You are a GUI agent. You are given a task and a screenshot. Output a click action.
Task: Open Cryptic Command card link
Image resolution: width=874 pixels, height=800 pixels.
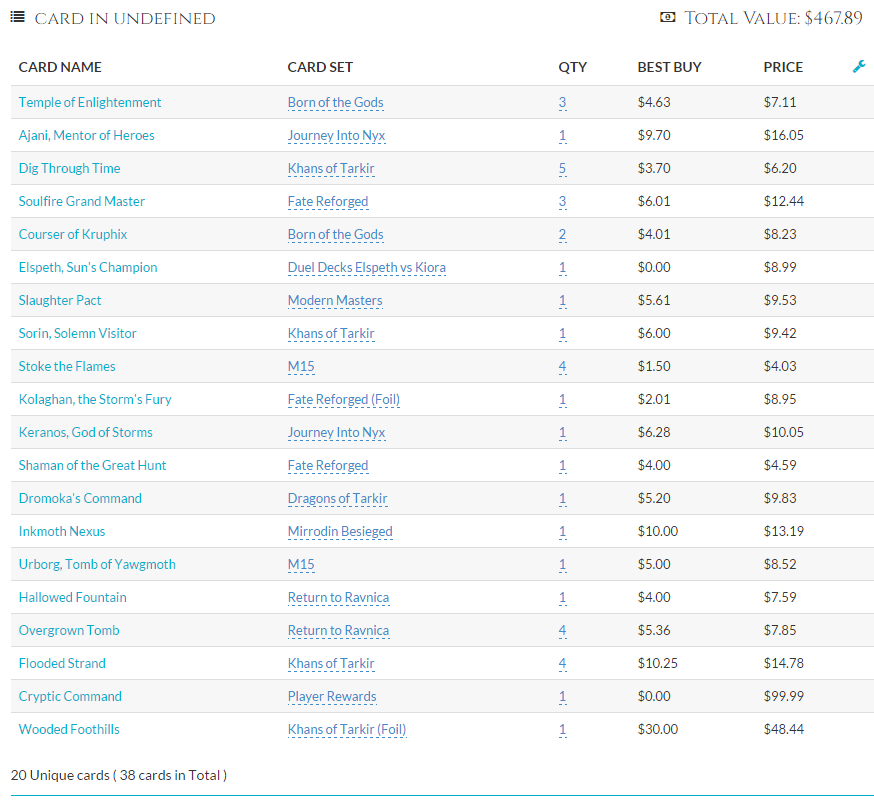pyautogui.click(x=70, y=696)
